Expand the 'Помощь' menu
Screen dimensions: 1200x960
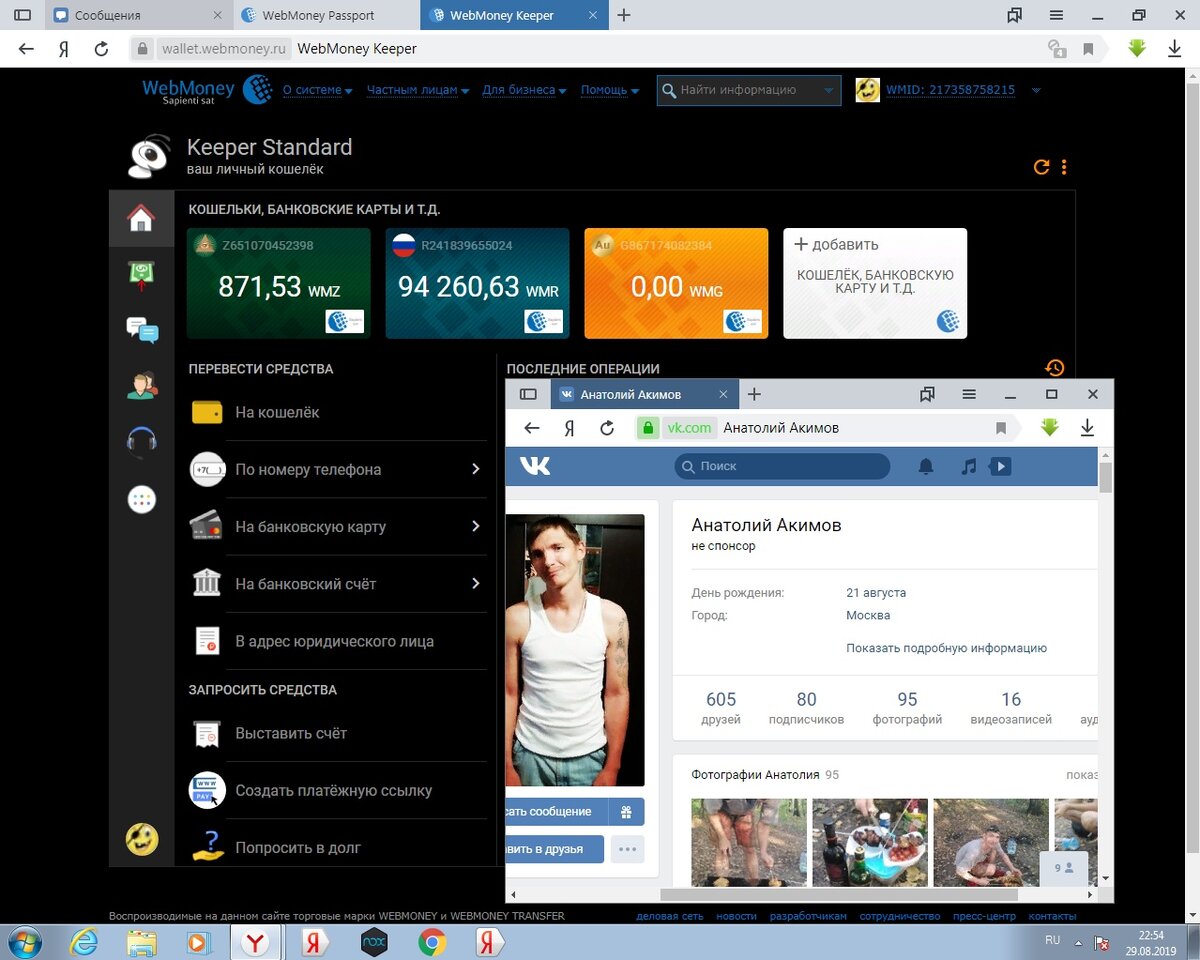610,90
